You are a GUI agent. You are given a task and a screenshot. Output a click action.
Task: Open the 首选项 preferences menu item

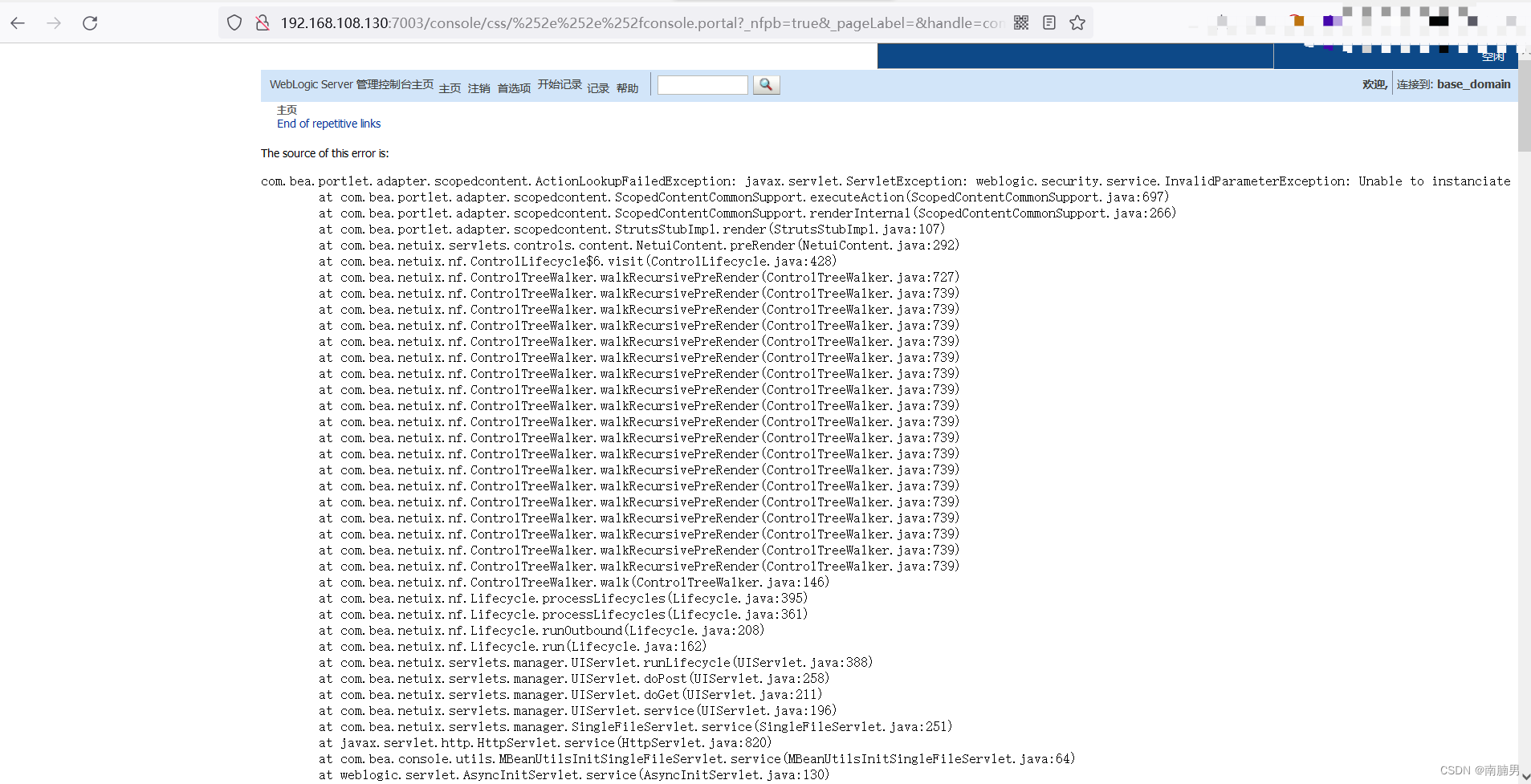click(x=513, y=88)
